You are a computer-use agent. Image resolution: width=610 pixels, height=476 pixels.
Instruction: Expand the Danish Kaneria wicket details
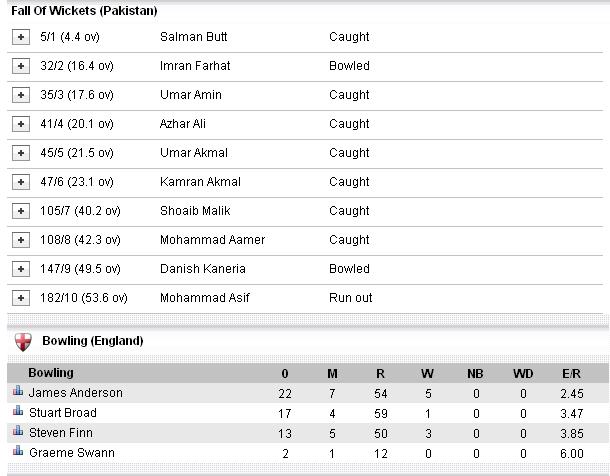[x=21, y=269]
